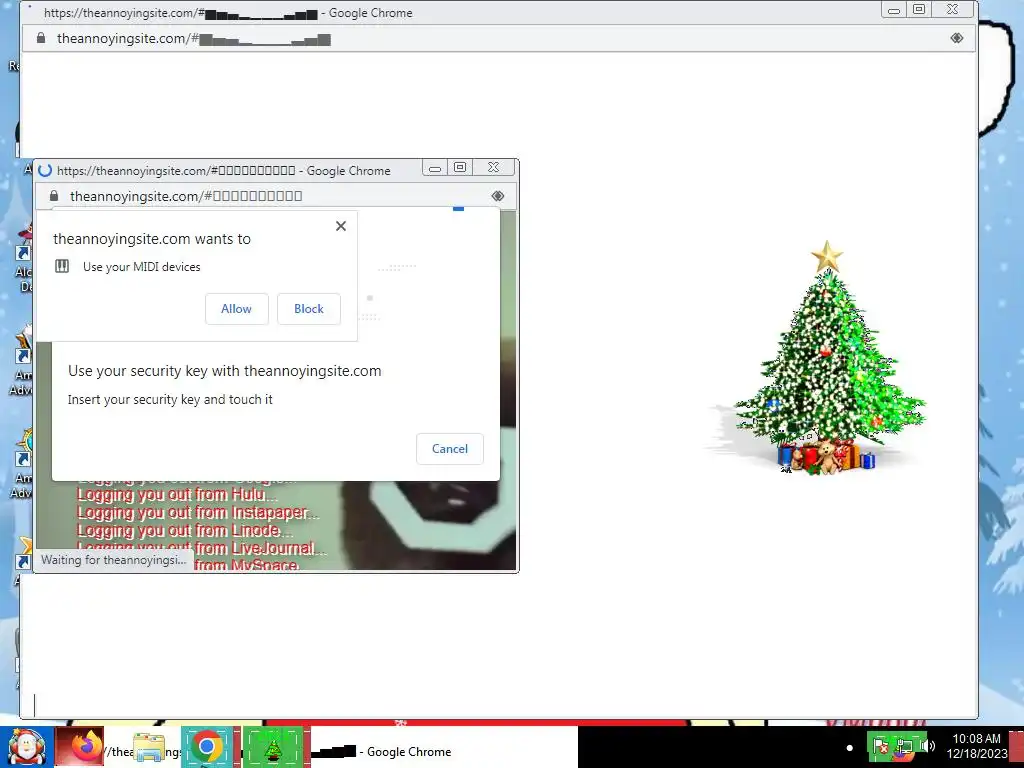Cancel the security key dialog
The image size is (1024, 768).
tap(450, 449)
